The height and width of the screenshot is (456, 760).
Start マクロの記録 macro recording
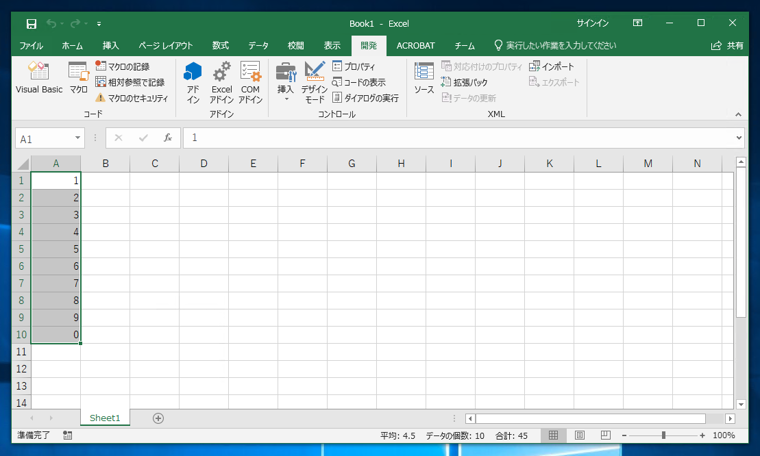pos(122,66)
